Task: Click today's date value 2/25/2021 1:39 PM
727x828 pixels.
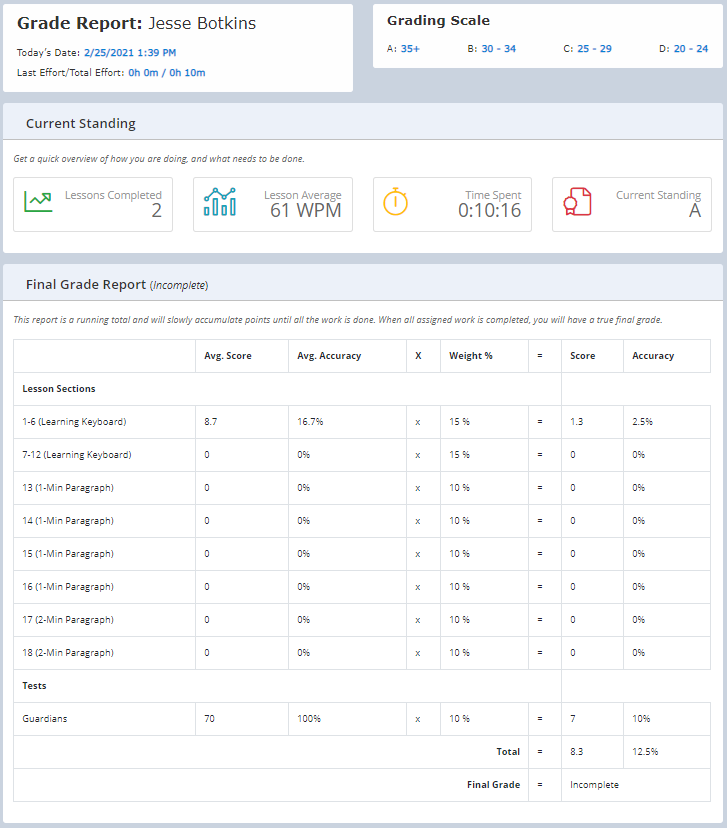Action: [130, 52]
